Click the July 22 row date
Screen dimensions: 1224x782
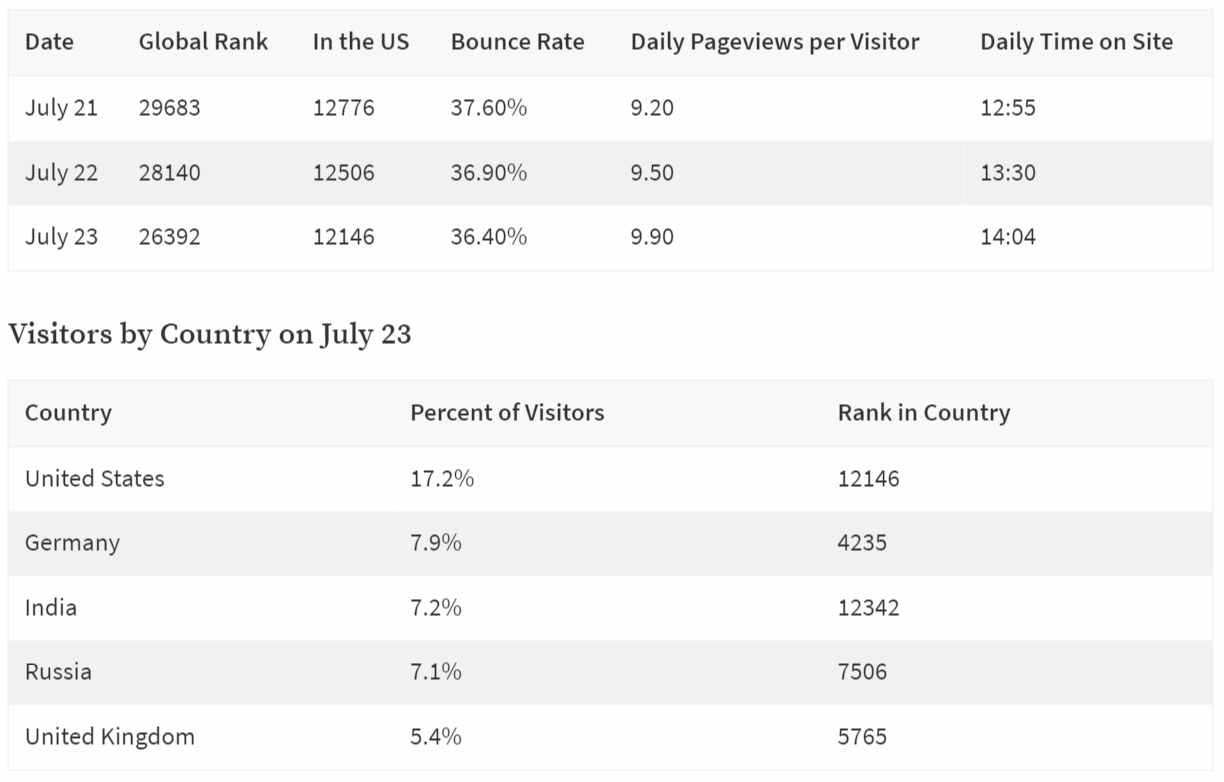61,173
